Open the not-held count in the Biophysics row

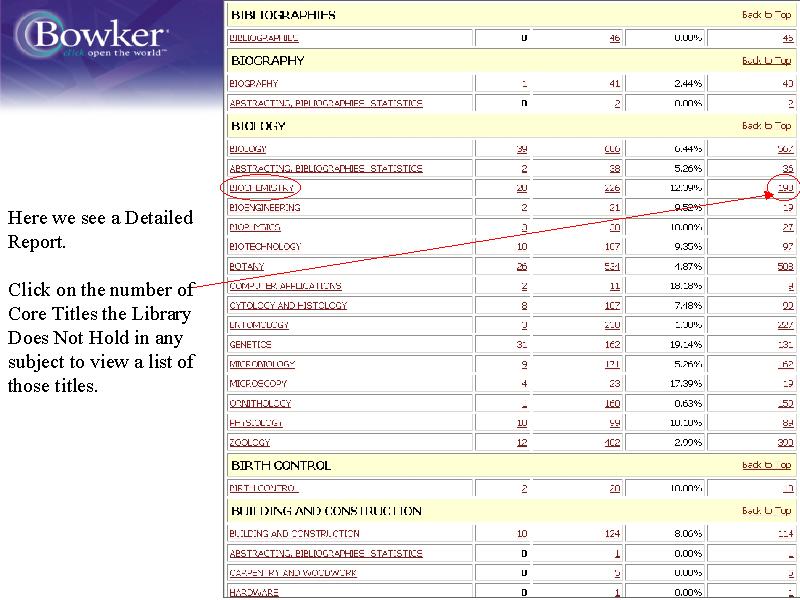[x=788, y=227]
